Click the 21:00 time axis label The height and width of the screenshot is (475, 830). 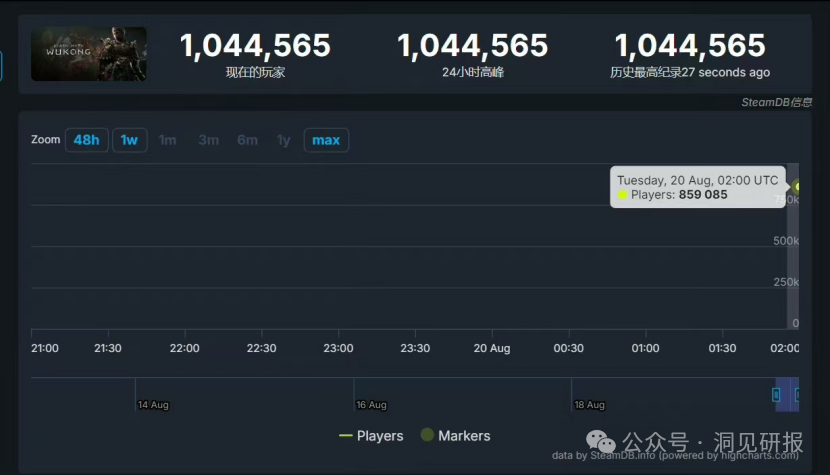coord(45,348)
